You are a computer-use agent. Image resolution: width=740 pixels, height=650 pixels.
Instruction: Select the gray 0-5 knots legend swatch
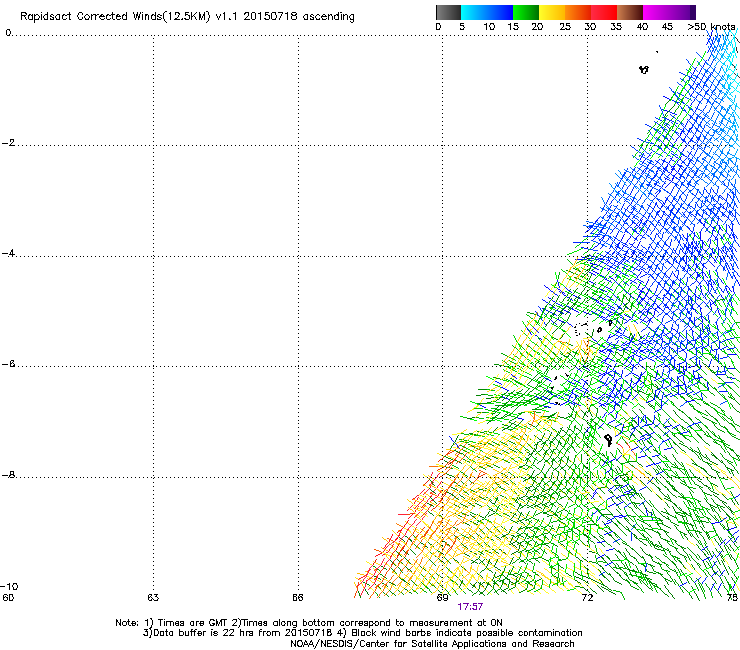[448, 12]
